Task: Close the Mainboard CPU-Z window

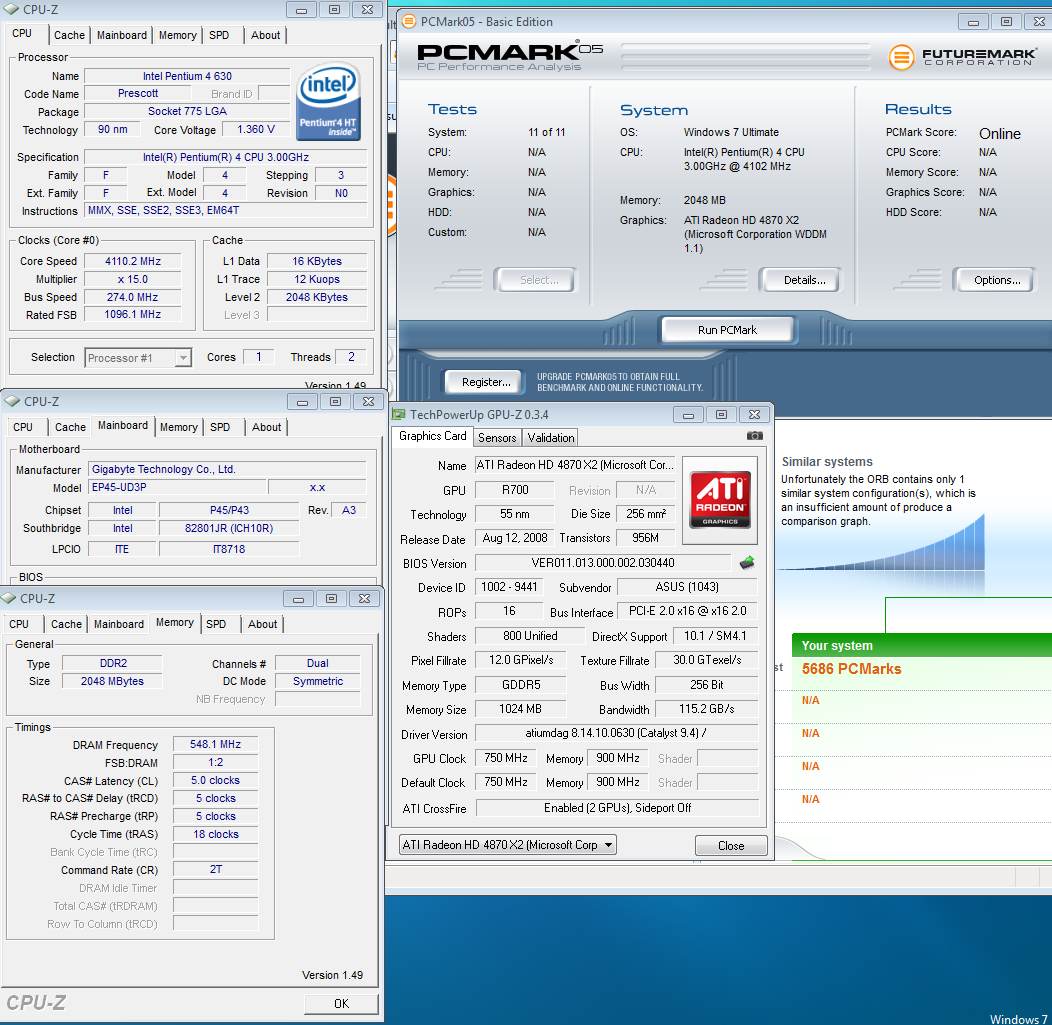Action: click(x=368, y=401)
